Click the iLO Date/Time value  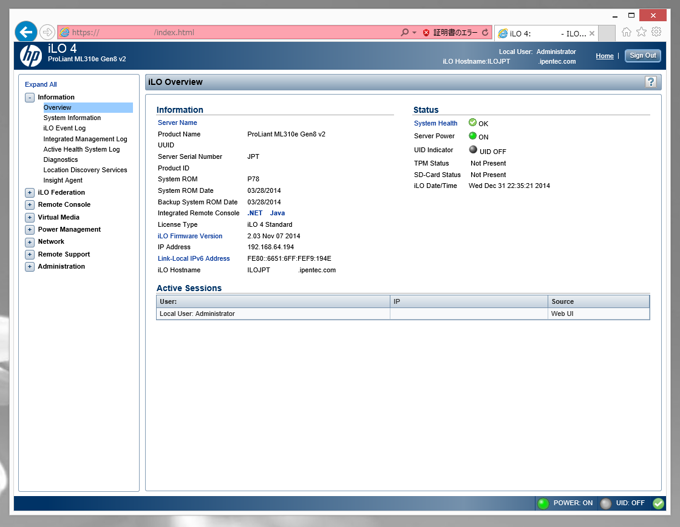[509, 186]
